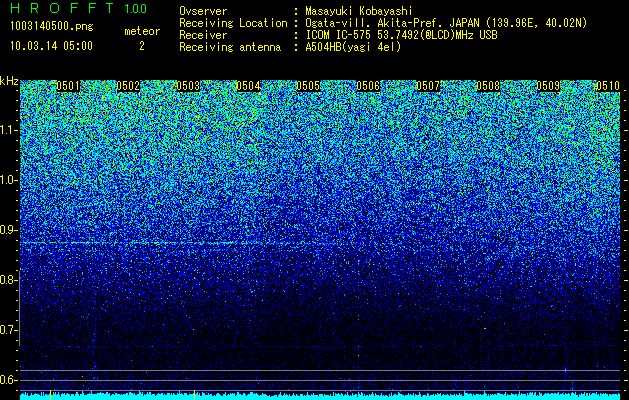Screen dimensions: 629x400
Task: Click the ICOM IC-575 receiver text
Action: tap(401, 35)
